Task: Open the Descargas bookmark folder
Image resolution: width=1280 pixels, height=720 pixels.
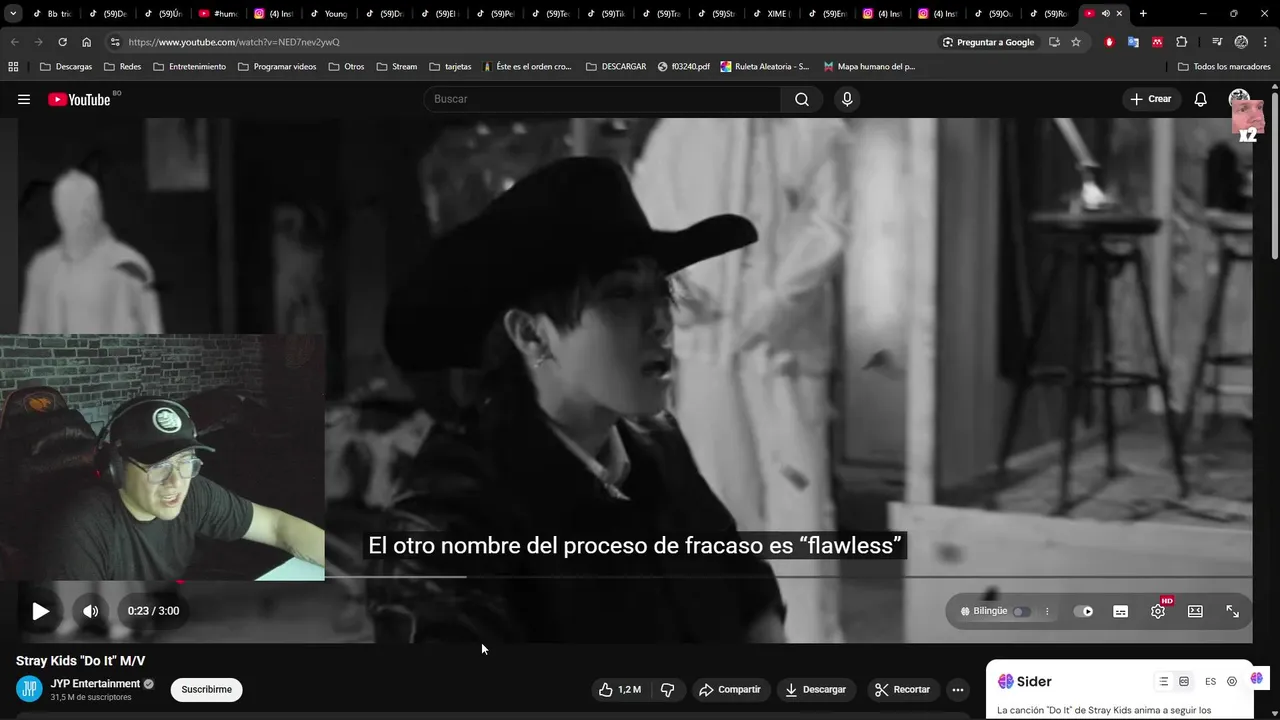Action: coord(66,67)
